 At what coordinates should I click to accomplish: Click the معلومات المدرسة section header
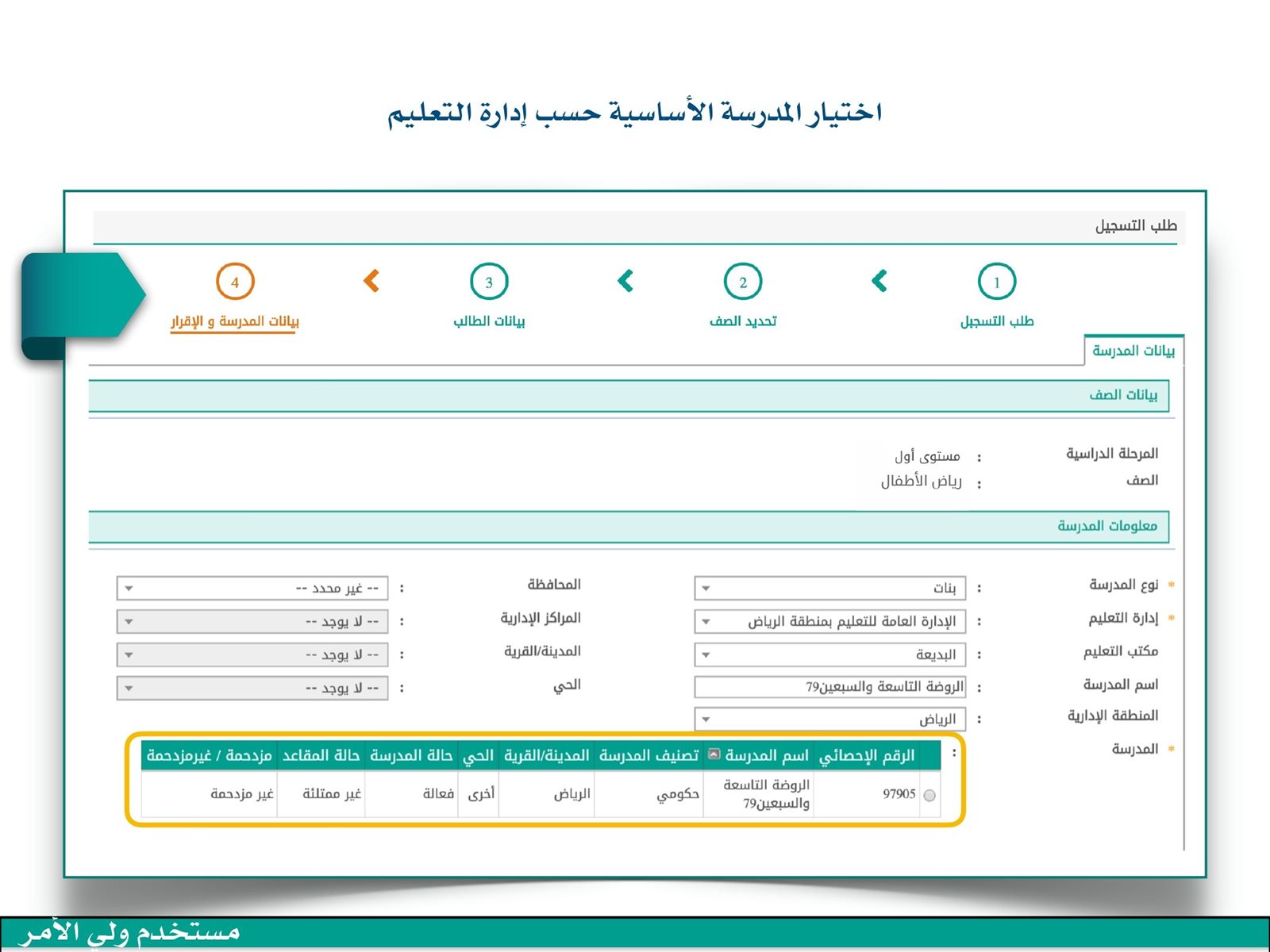(x=629, y=527)
